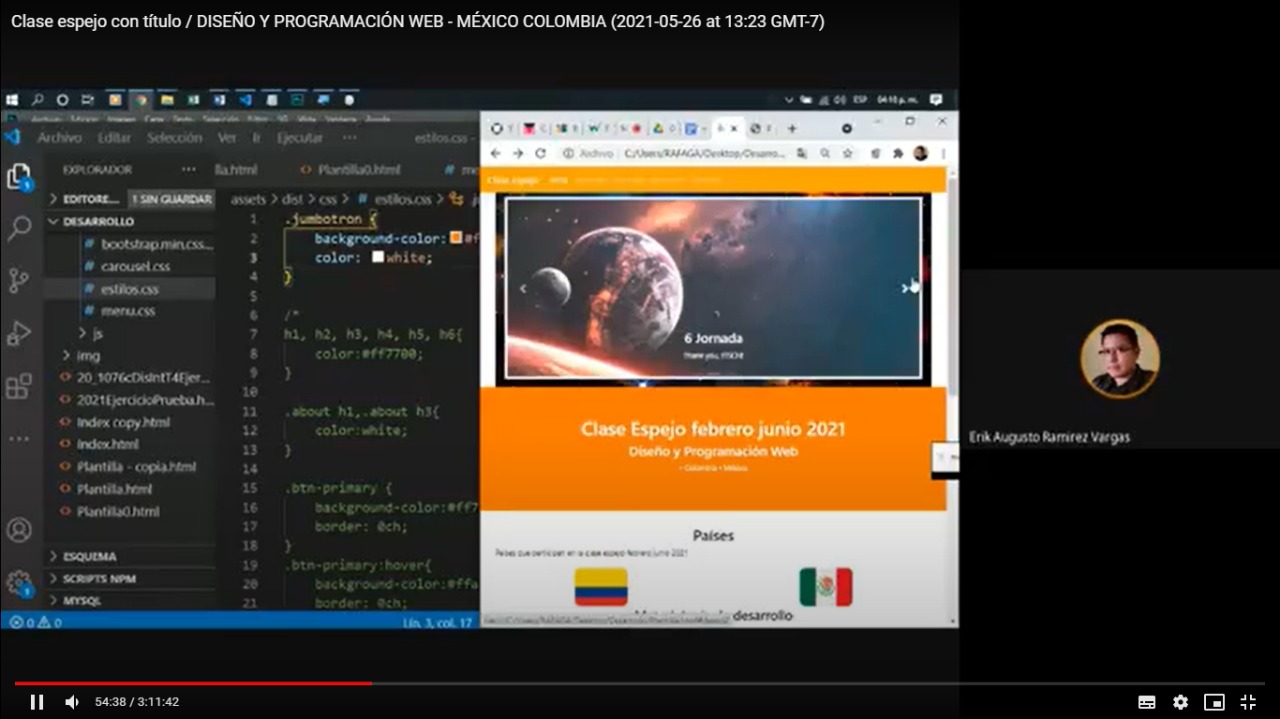Mute the video with the speaker icon
1280x719 pixels.
[x=72, y=702]
